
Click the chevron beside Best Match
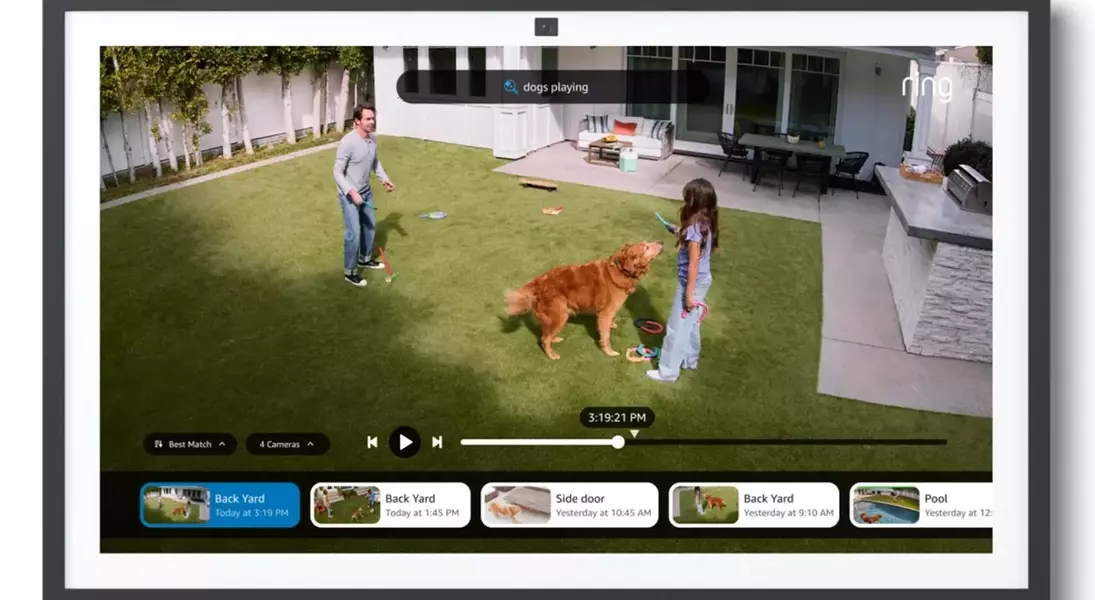222,444
